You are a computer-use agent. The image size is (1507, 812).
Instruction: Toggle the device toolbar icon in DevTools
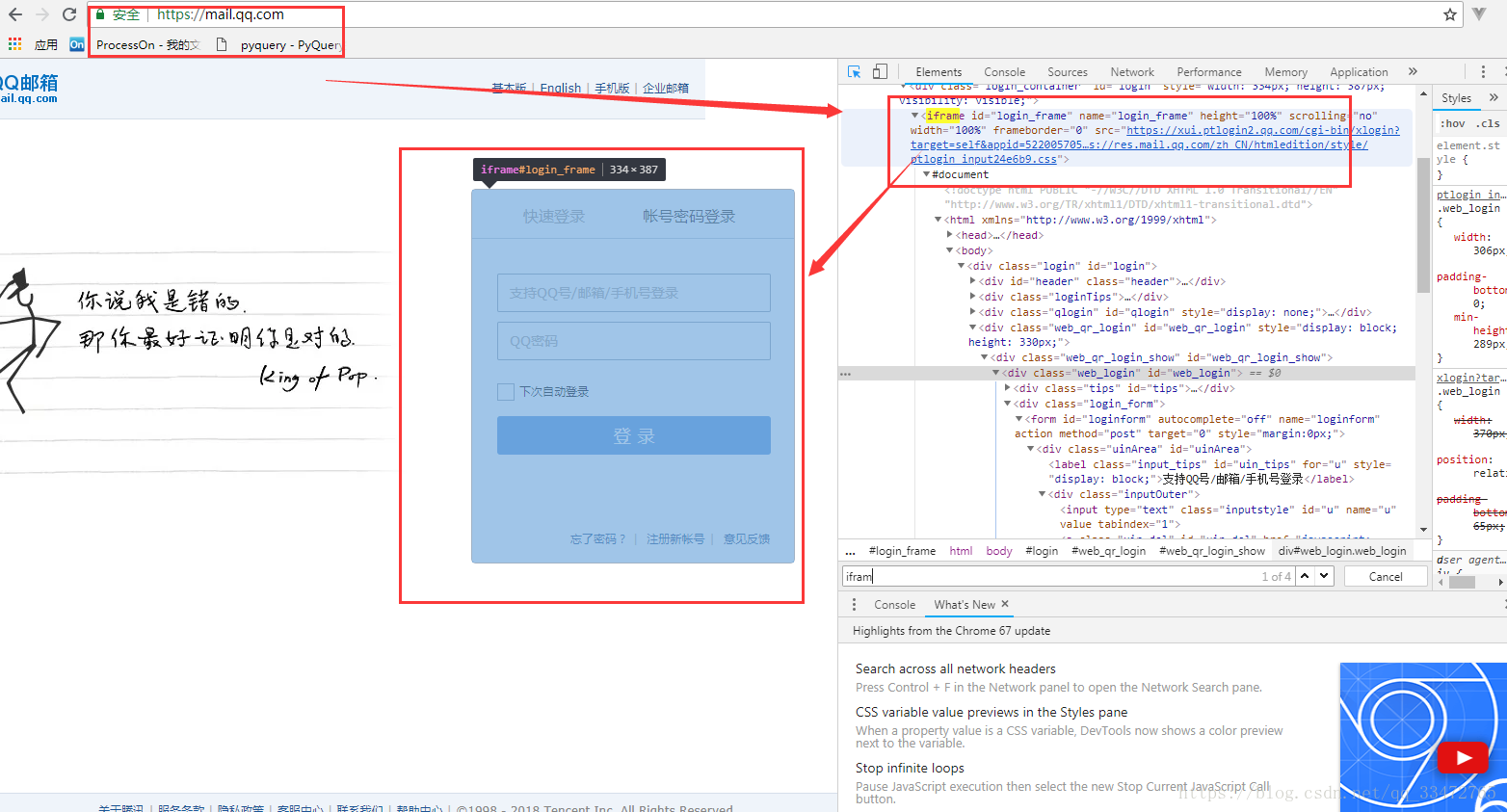click(880, 71)
